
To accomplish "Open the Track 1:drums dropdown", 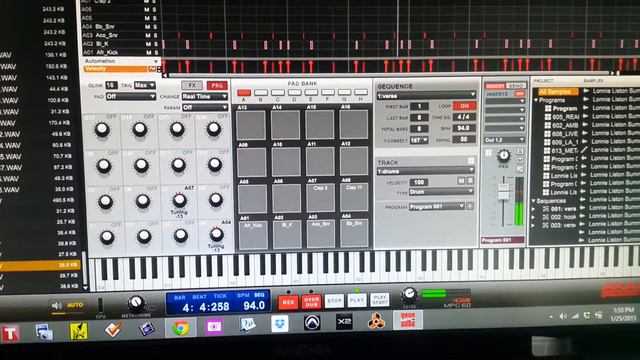I will click(x=426, y=171).
